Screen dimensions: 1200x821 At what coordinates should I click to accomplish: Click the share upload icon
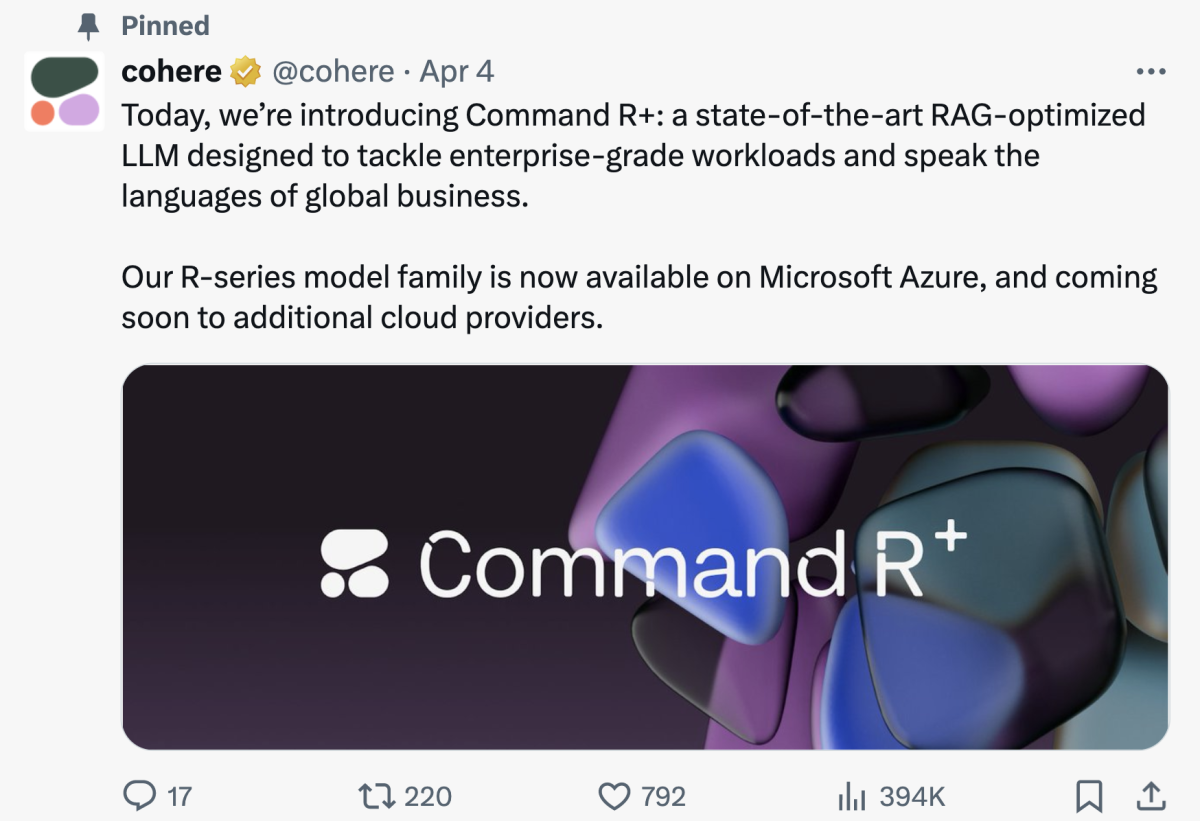click(x=1150, y=796)
